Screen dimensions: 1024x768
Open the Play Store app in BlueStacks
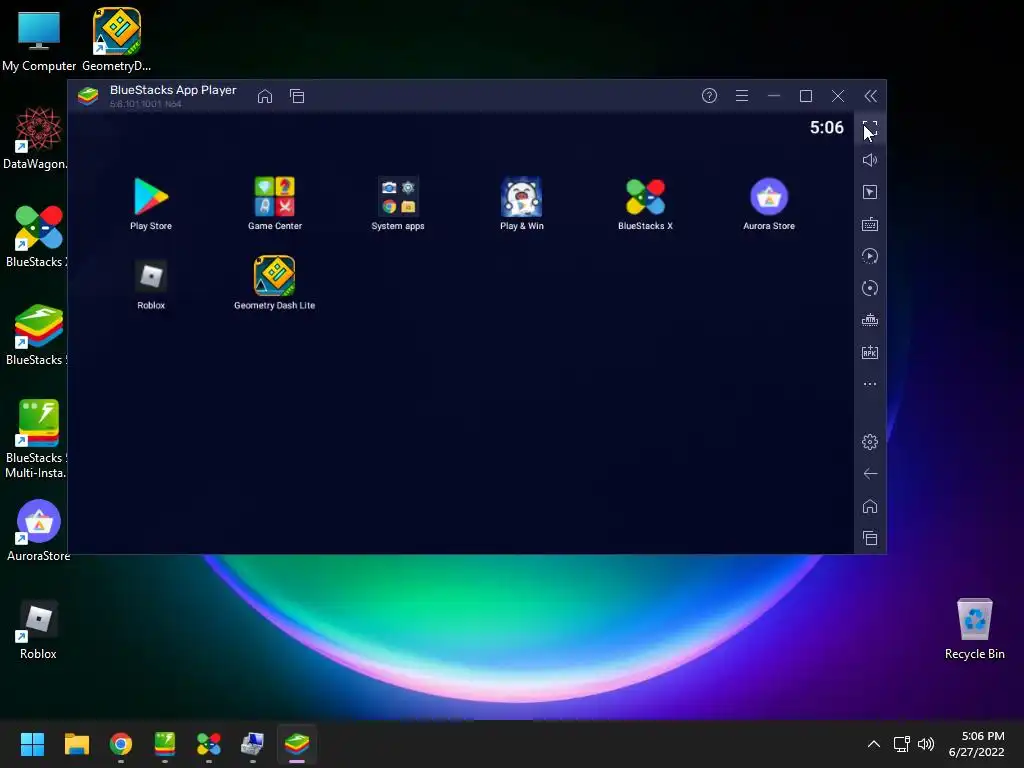151,202
